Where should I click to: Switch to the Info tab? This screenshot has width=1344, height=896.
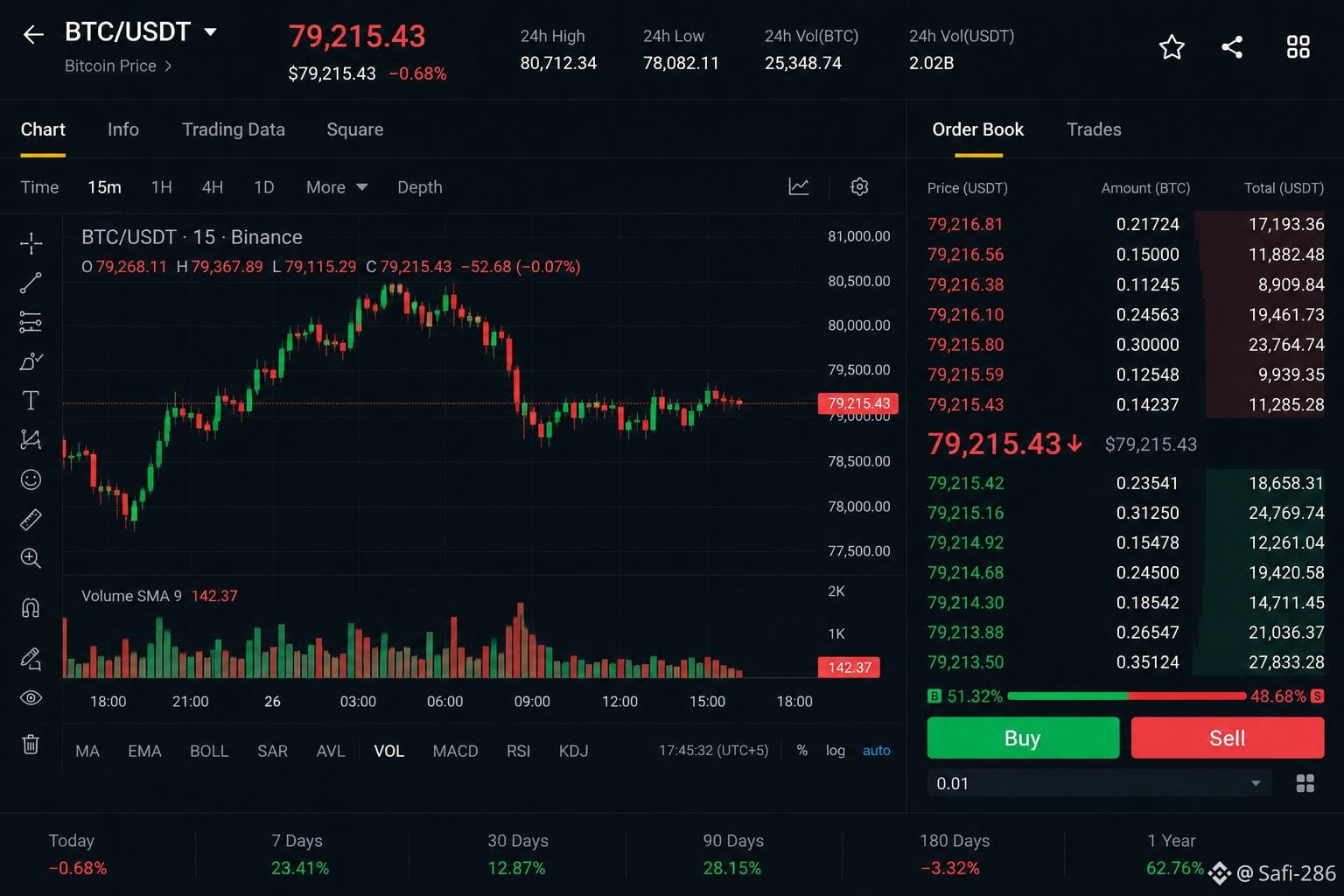pos(123,129)
